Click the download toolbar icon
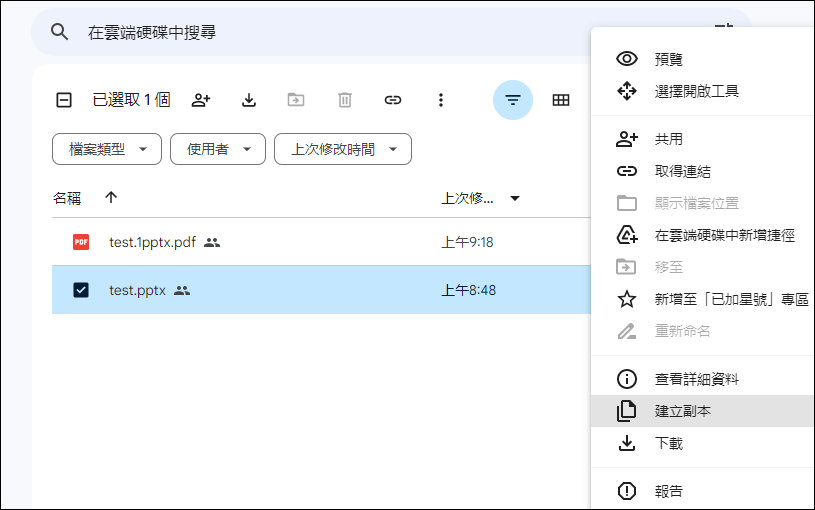 pos(249,100)
